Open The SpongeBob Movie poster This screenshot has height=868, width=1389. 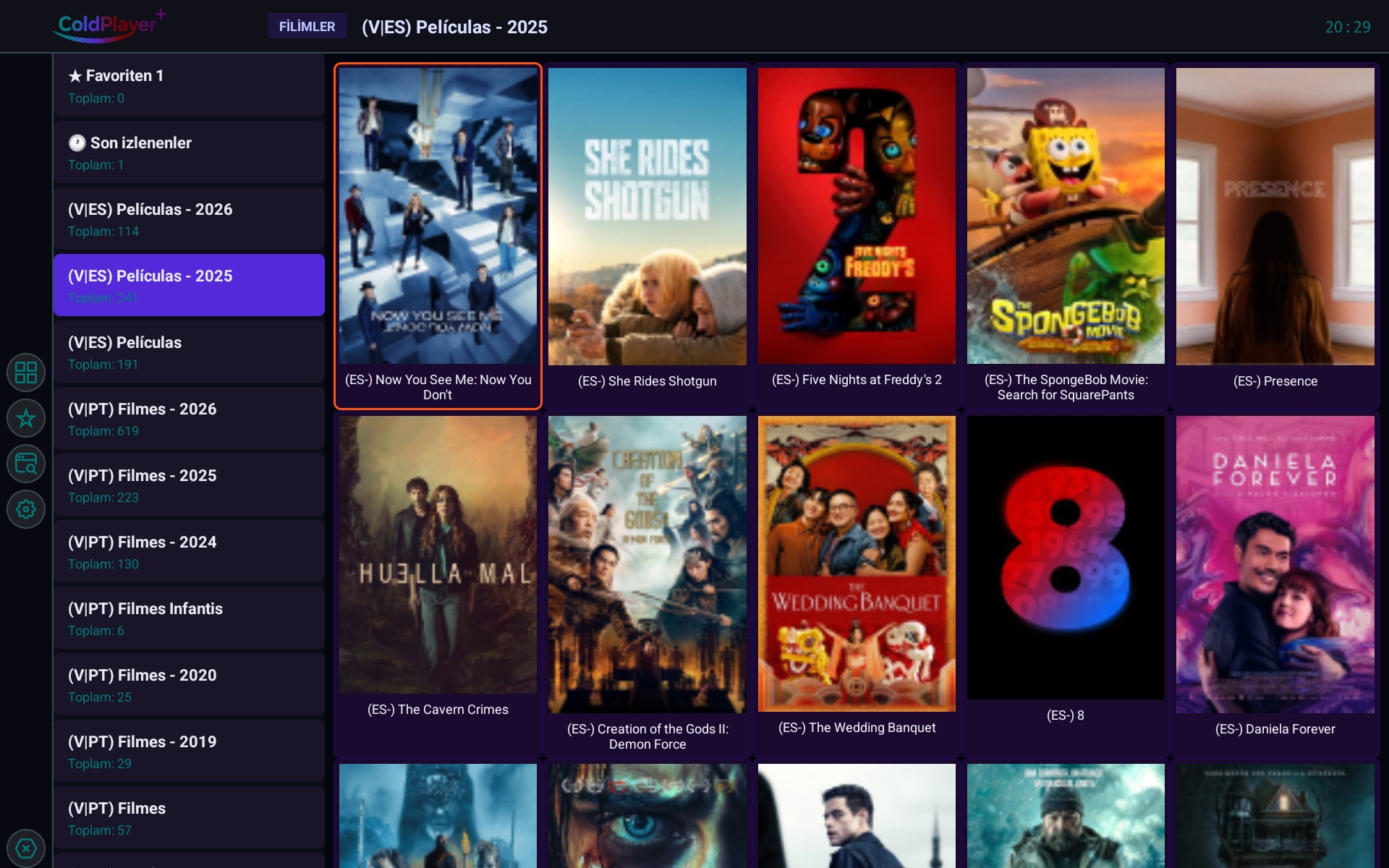point(1066,216)
